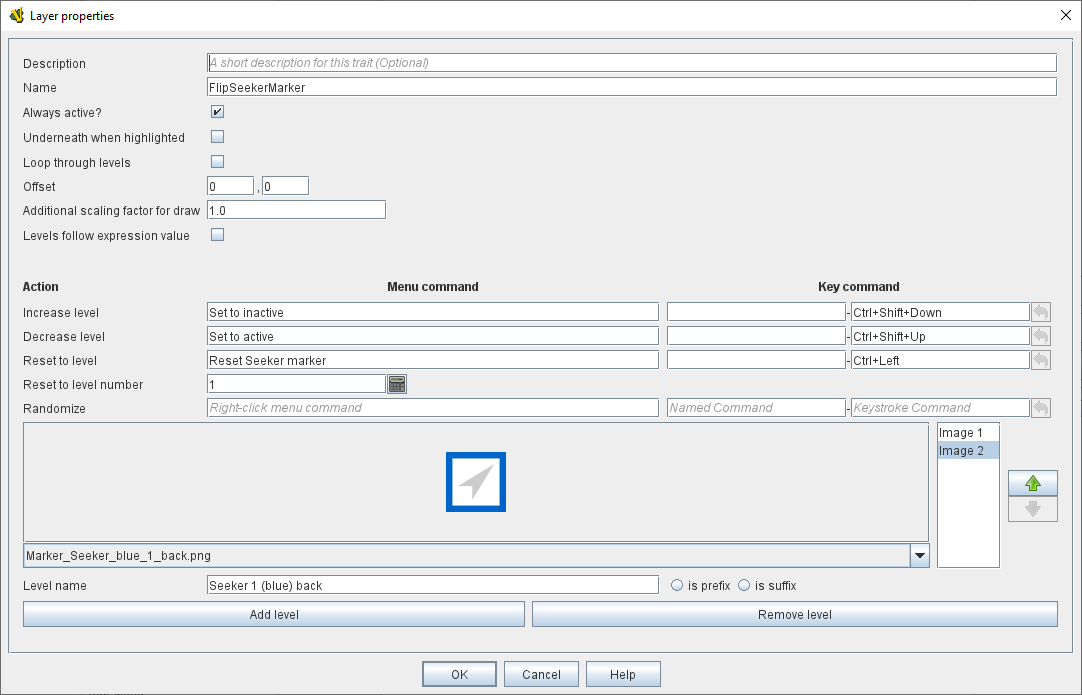
Task: Select the 'is suffix' radio button
Action: point(744,585)
